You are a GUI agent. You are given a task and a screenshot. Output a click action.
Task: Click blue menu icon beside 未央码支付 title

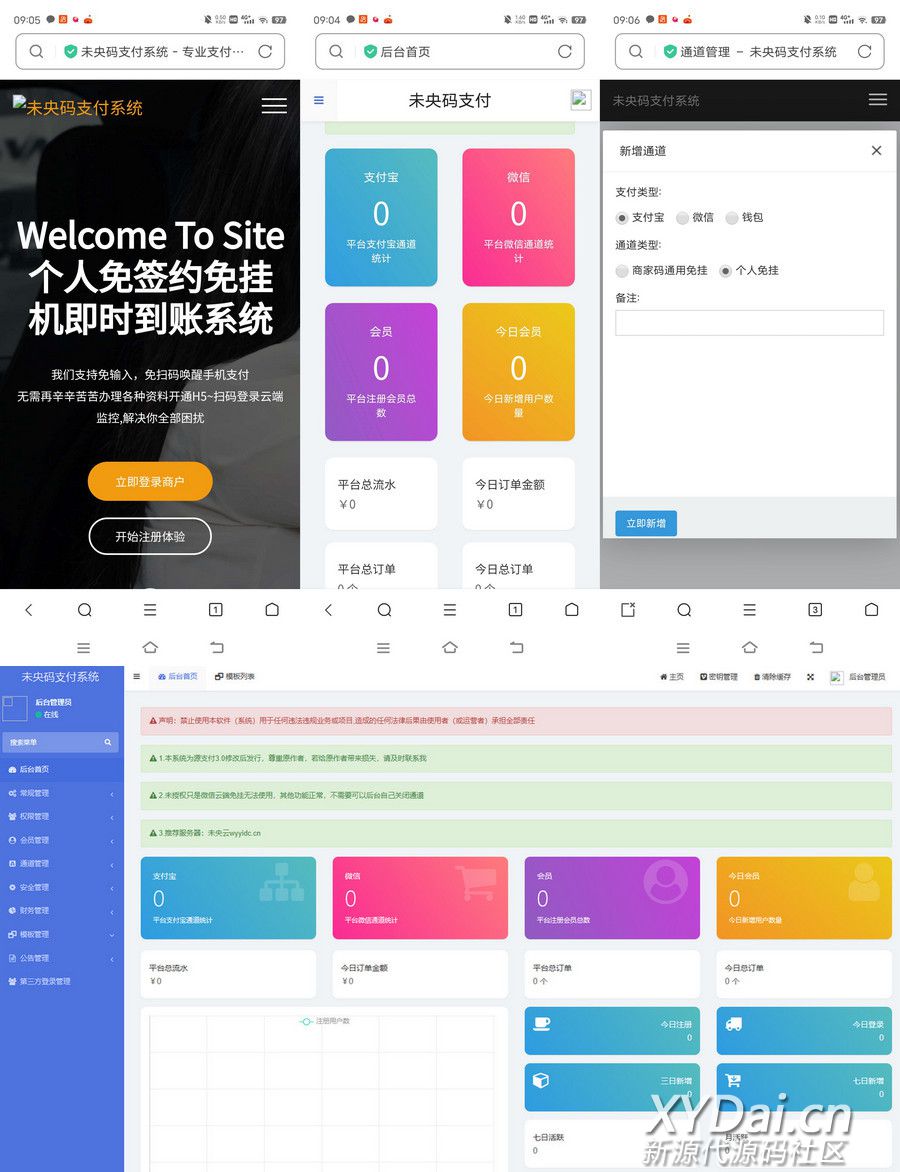319,100
